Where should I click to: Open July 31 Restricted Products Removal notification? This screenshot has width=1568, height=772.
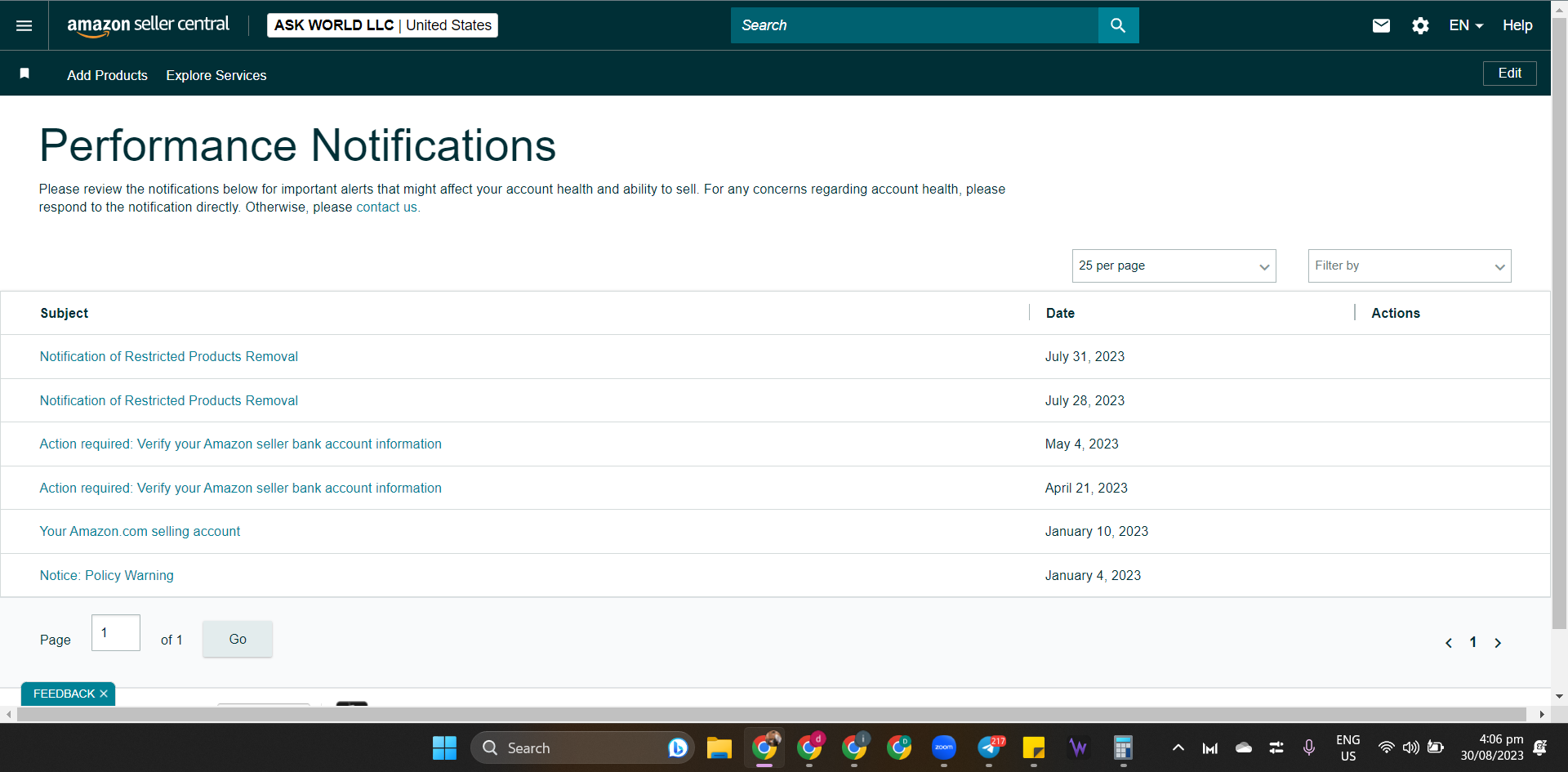(x=169, y=356)
